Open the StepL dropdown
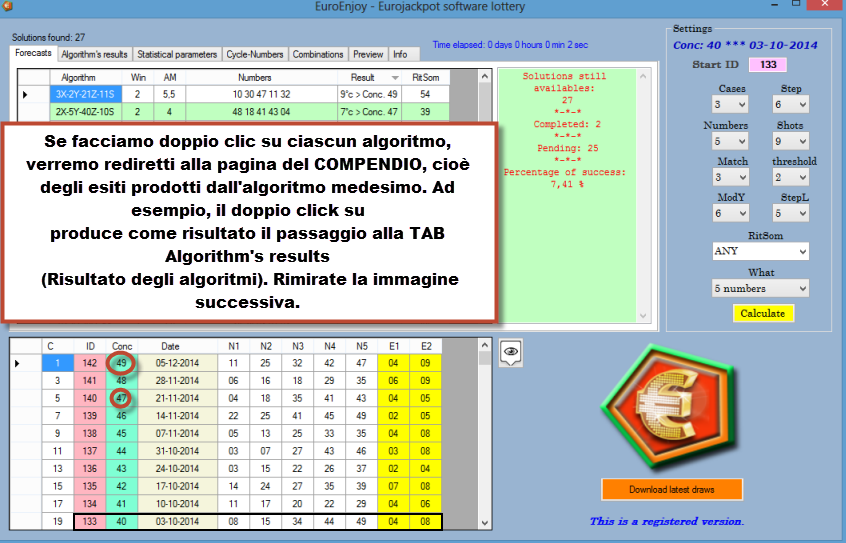The height and width of the screenshot is (543, 846). tap(791, 213)
